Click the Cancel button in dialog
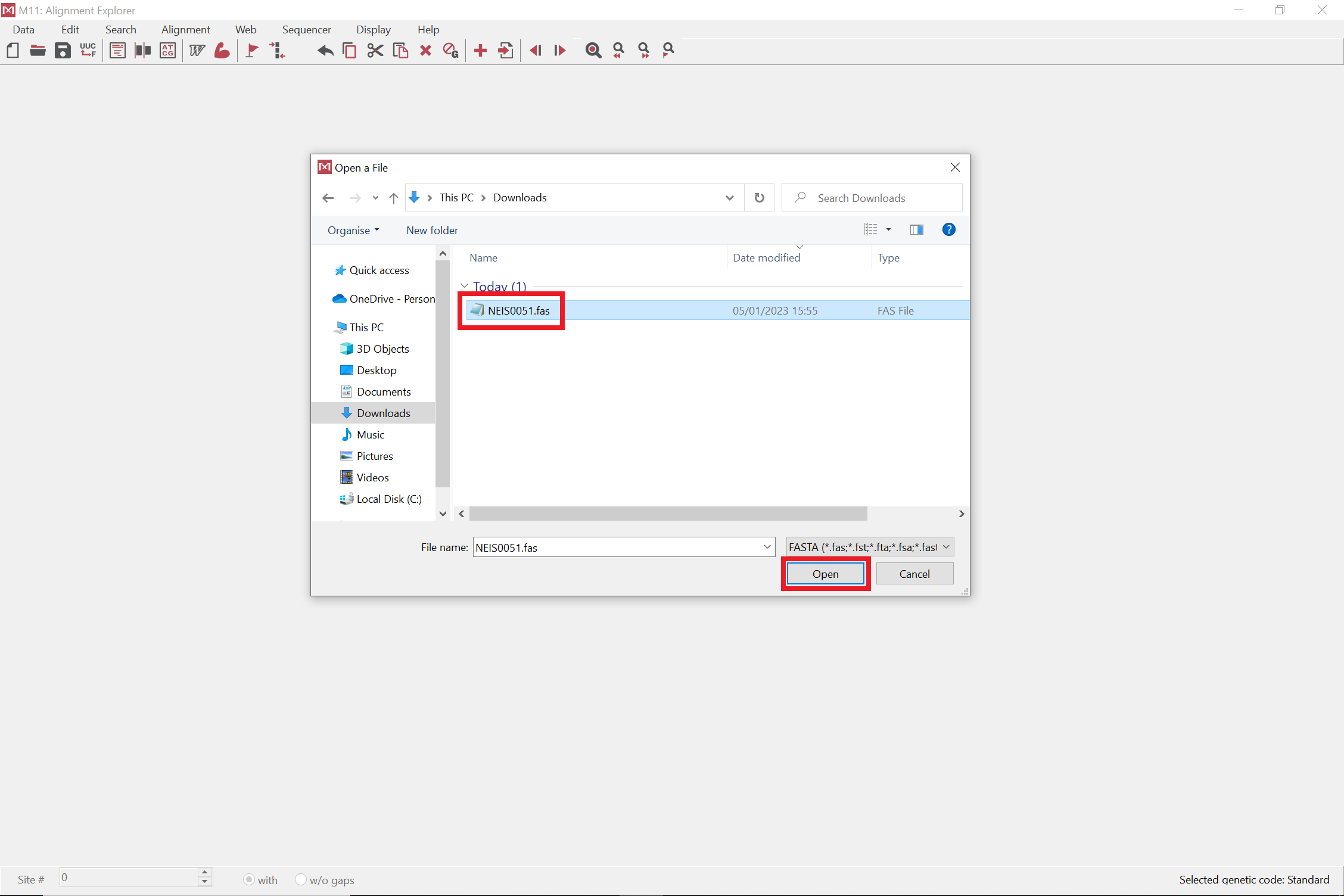The width and height of the screenshot is (1344, 896). point(914,574)
